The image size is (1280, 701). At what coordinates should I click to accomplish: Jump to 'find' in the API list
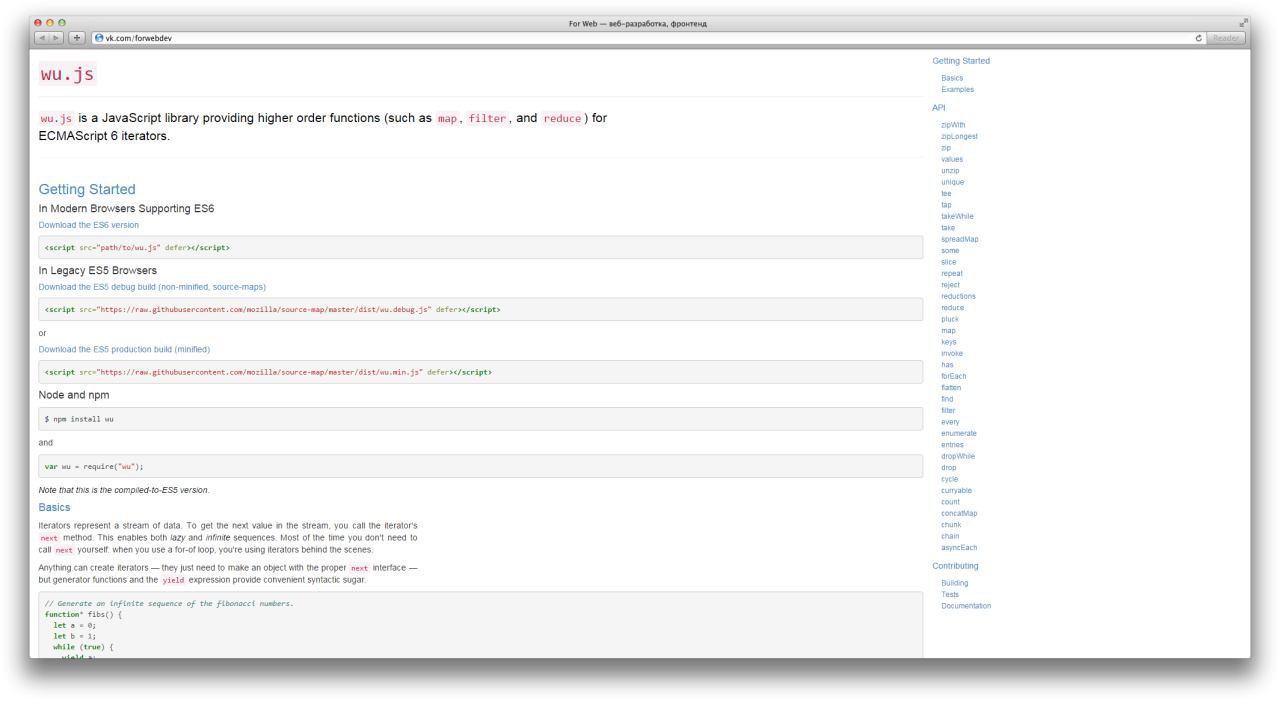coord(947,399)
